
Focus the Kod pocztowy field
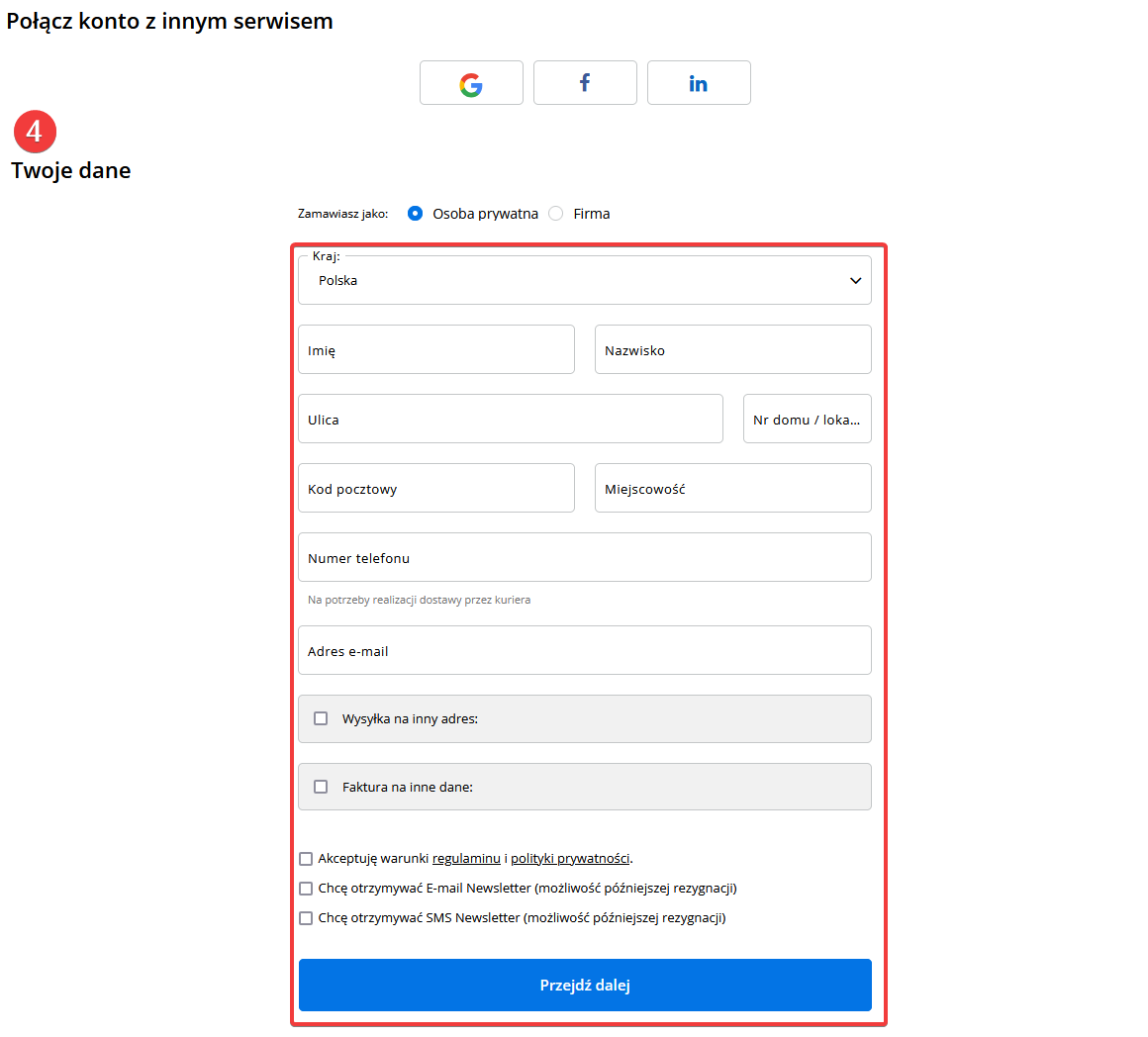click(x=435, y=489)
